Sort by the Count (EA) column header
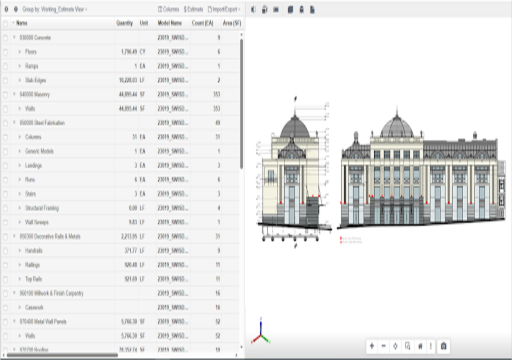The width and height of the screenshot is (512, 360). [x=202, y=23]
